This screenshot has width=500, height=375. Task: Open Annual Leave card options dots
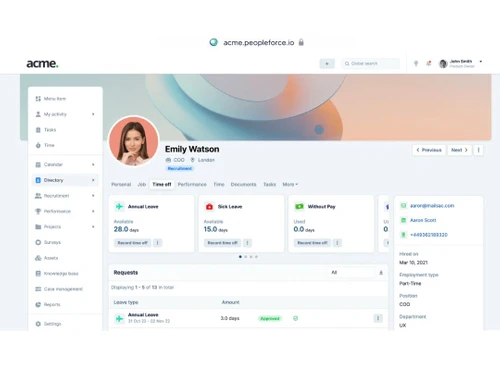point(158,243)
